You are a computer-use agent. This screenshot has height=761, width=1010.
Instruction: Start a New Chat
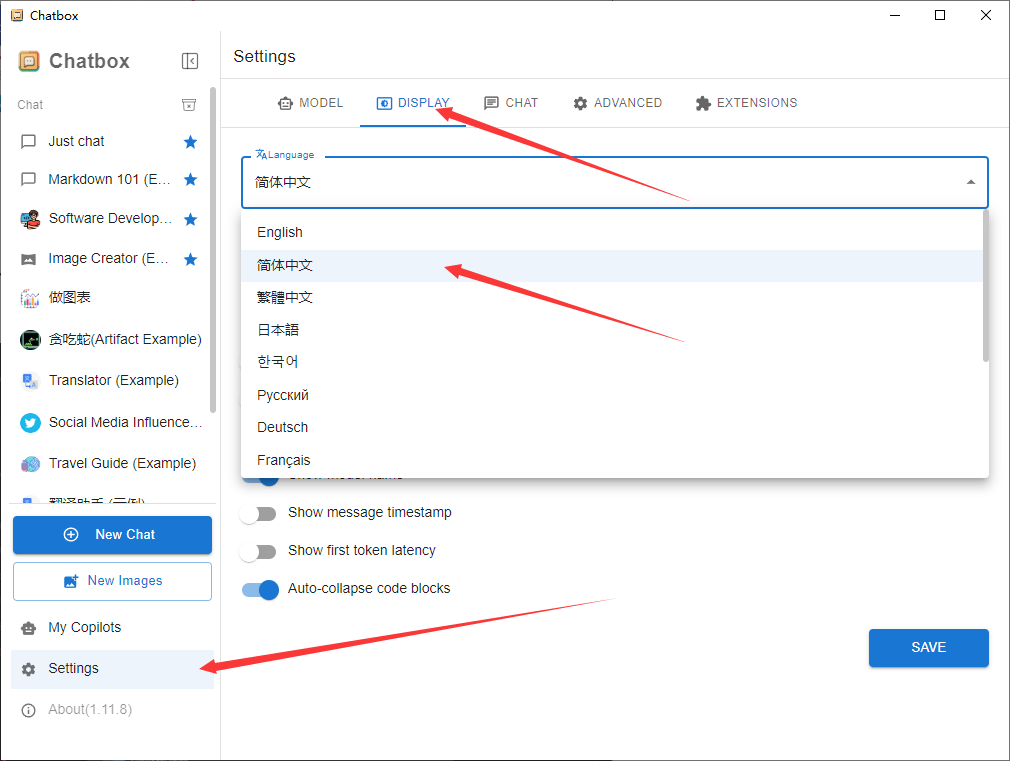[x=112, y=535]
